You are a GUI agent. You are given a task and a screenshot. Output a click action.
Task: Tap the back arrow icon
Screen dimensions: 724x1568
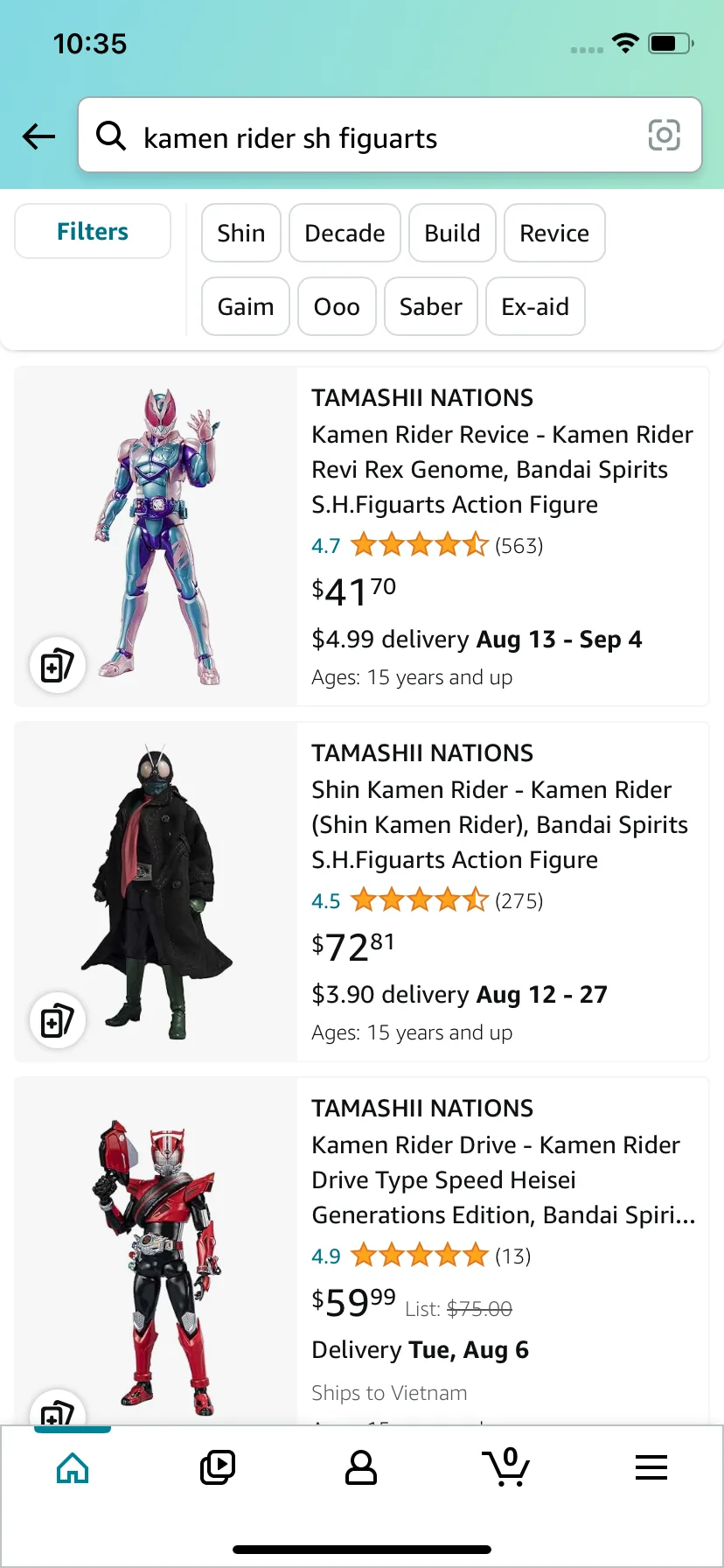click(x=38, y=136)
